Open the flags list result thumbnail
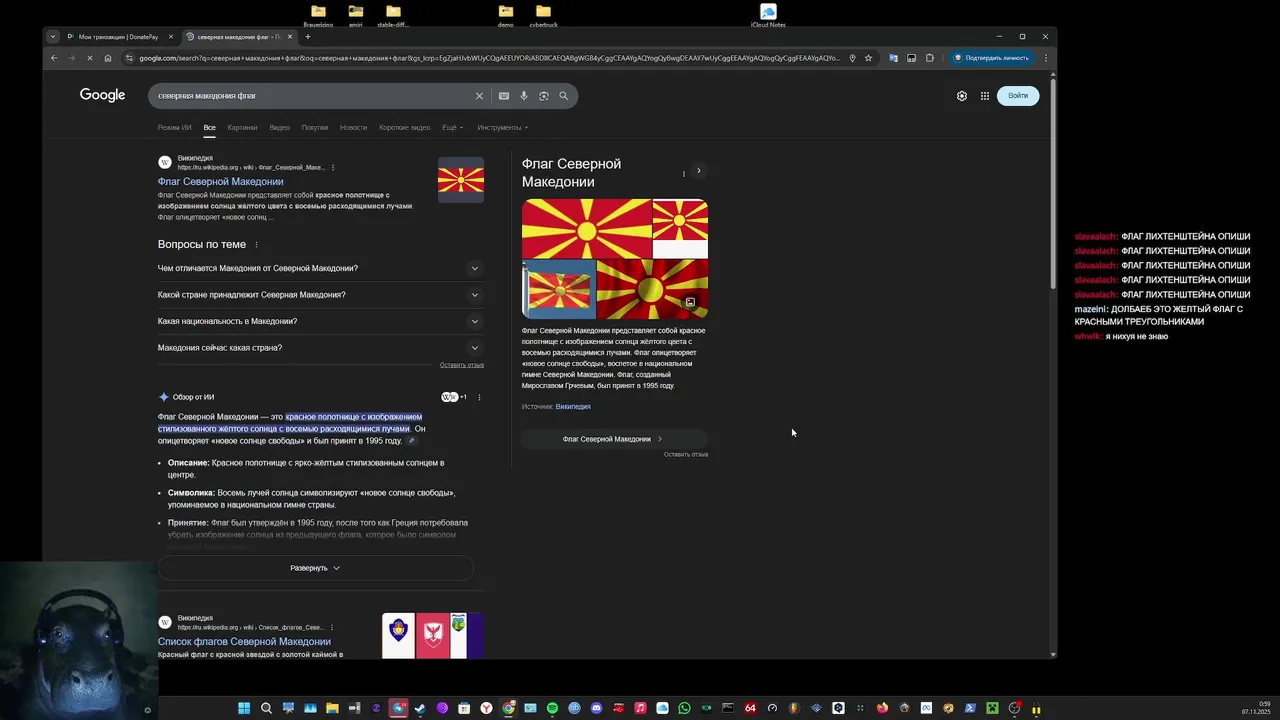1280x720 pixels. pos(433,636)
